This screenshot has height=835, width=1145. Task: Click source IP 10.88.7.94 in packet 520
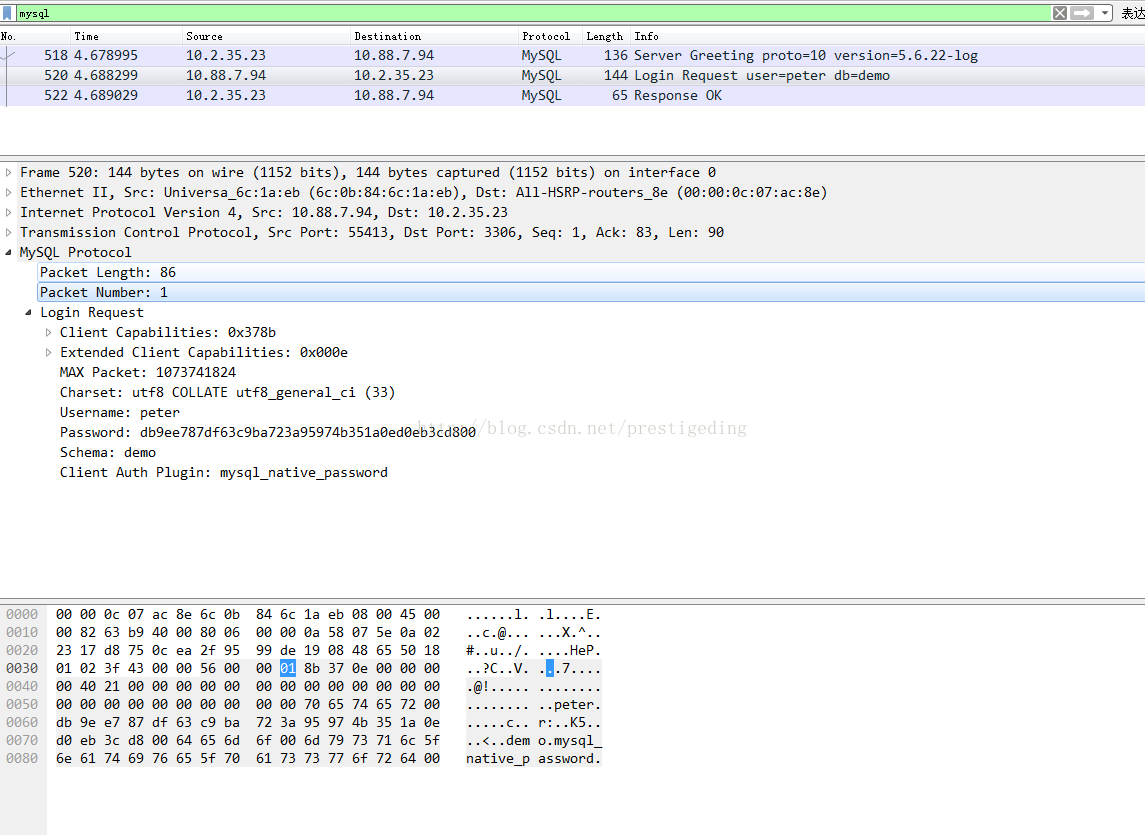226,75
